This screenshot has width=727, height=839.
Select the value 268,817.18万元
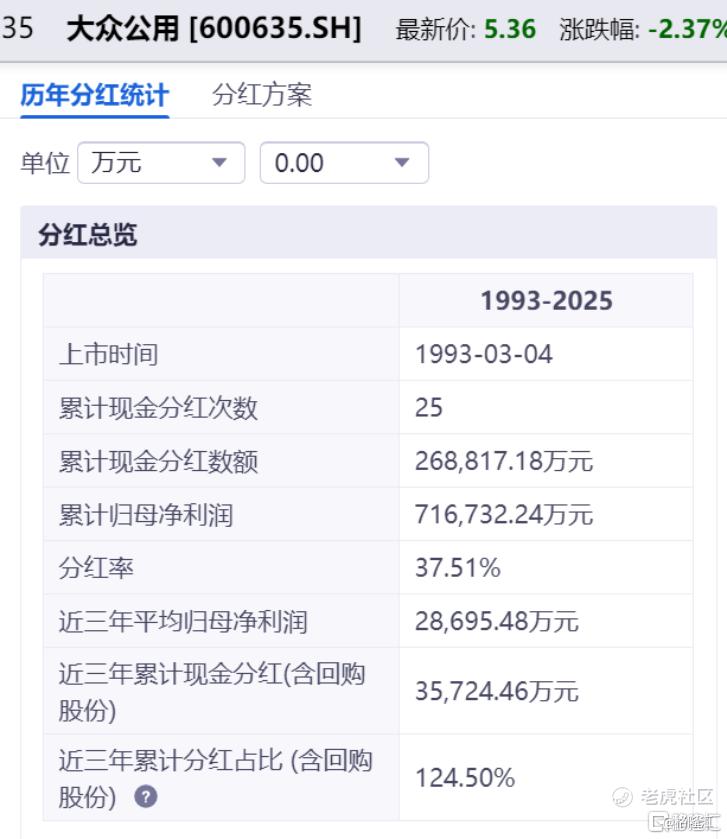click(504, 461)
